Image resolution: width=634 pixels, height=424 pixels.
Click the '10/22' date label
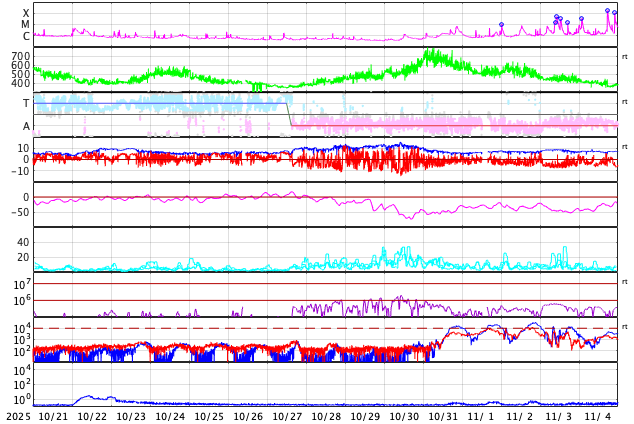92,417
